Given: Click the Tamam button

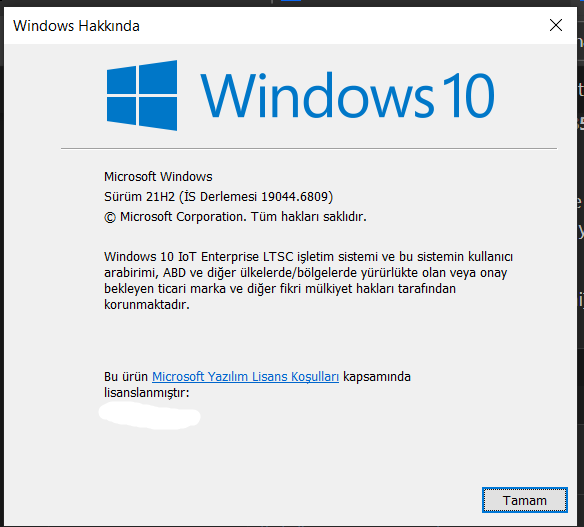Looking at the screenshot, I should pyautogui.click(x=524, y=500).
